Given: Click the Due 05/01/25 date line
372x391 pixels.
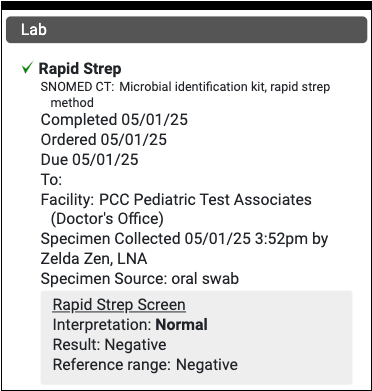Looking at the screenshot, I should tap(89, 160).
